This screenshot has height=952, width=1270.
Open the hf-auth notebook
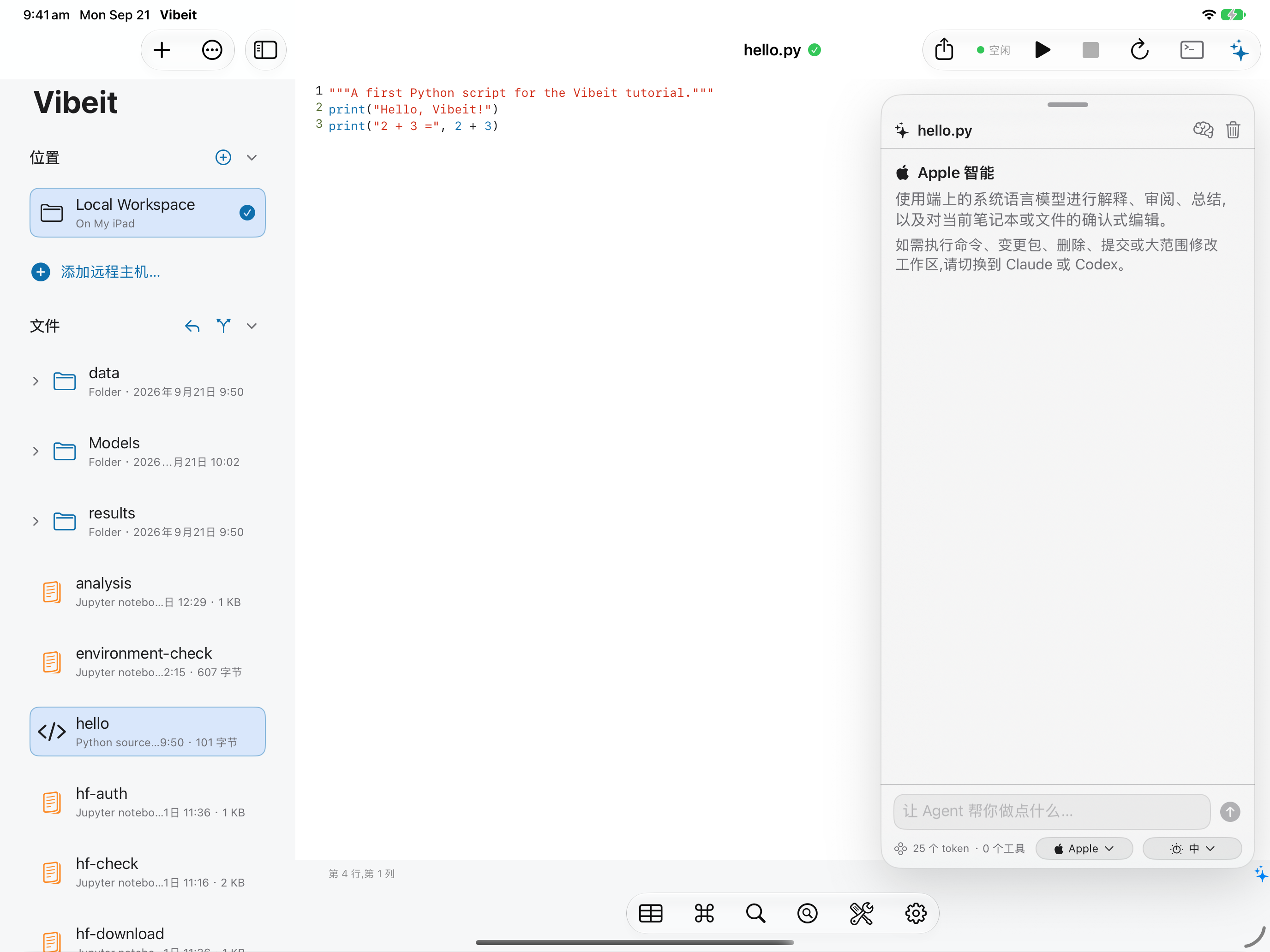(x=148, y=802)
